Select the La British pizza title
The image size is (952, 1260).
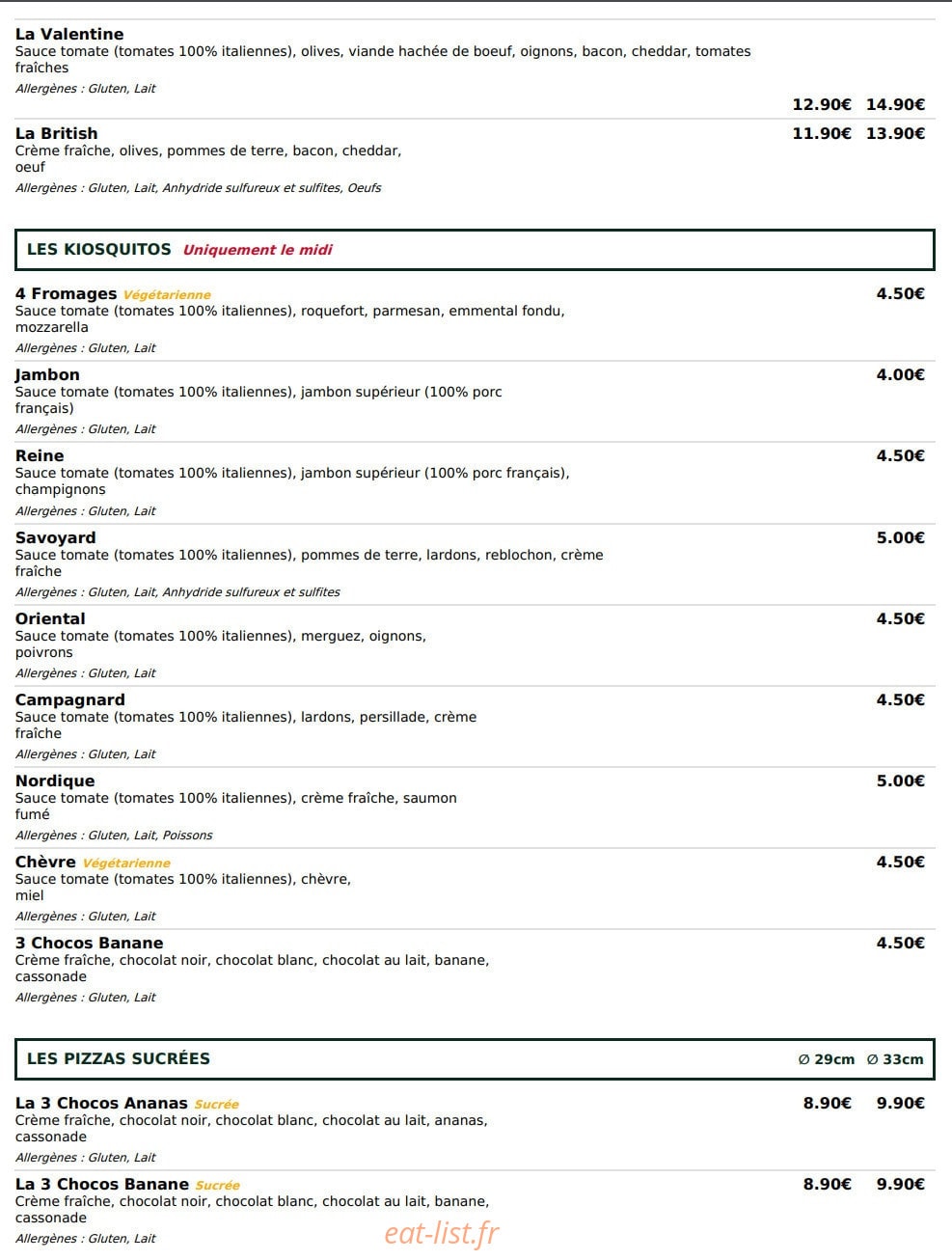pyautogui.click(x=56, y=133)
